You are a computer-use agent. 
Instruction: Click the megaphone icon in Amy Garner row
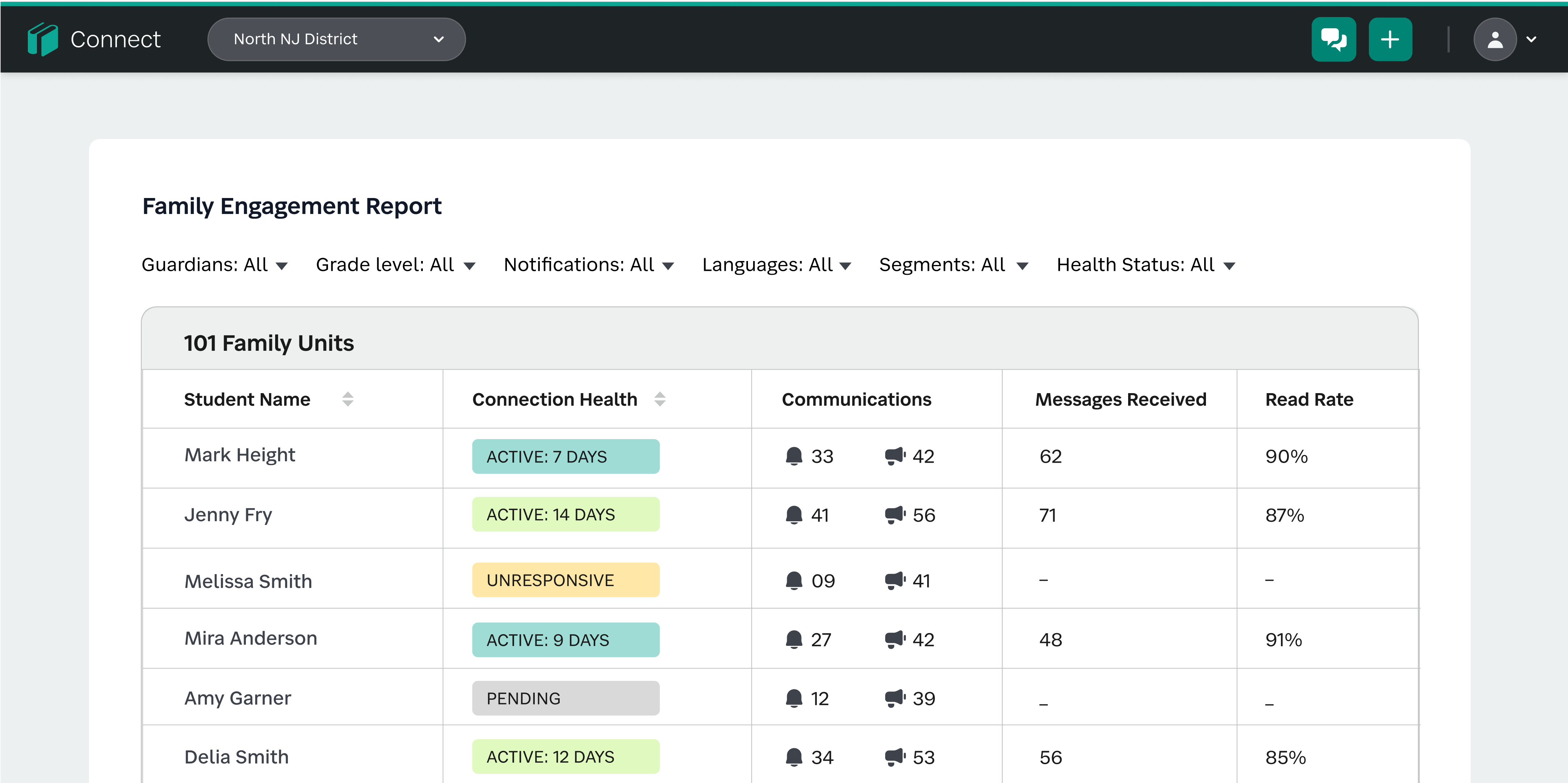[x=895, y=698]
